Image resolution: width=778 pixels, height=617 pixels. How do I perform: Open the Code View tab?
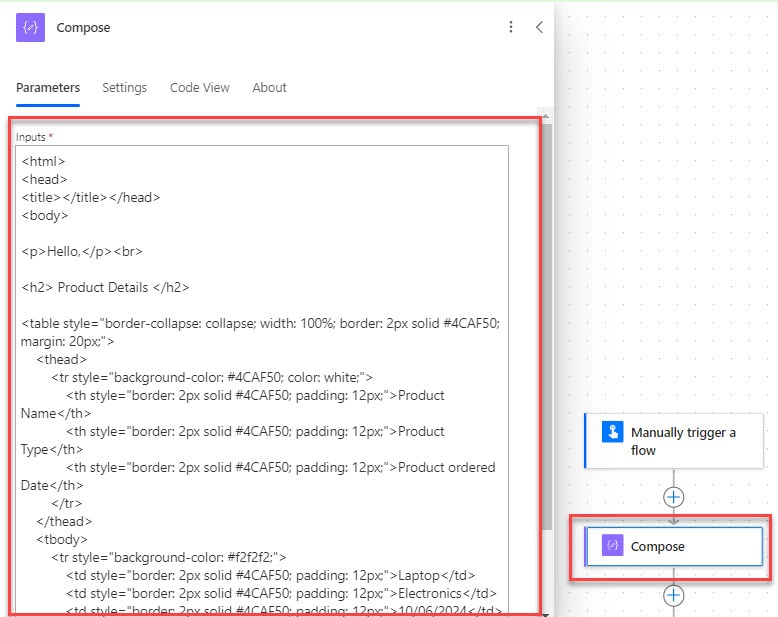[199, 88]
